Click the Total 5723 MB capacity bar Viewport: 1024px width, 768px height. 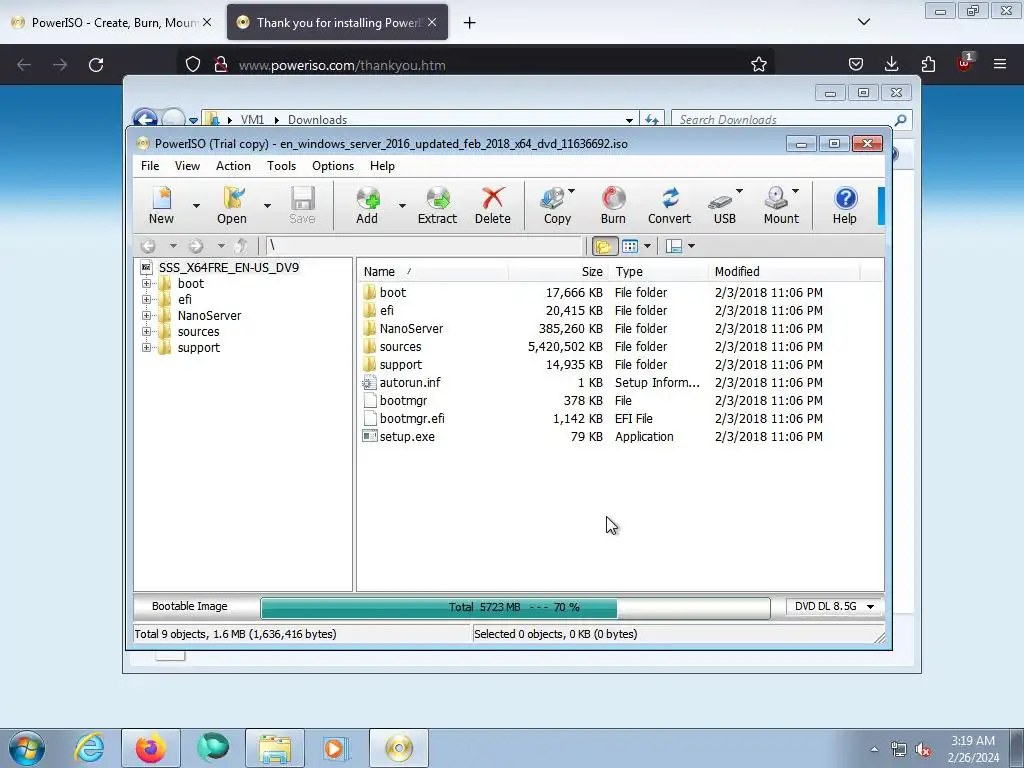(515, 607)
